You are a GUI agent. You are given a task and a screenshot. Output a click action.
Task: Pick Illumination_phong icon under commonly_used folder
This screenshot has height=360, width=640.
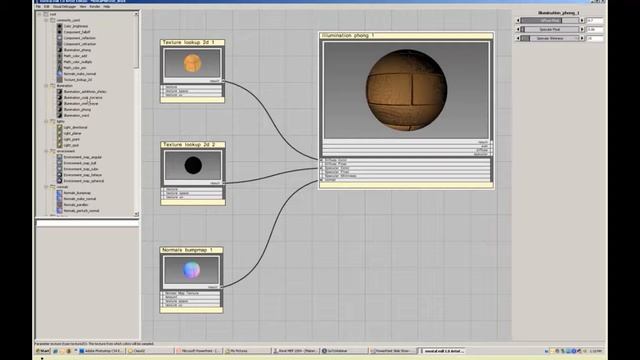click(60, 50)
